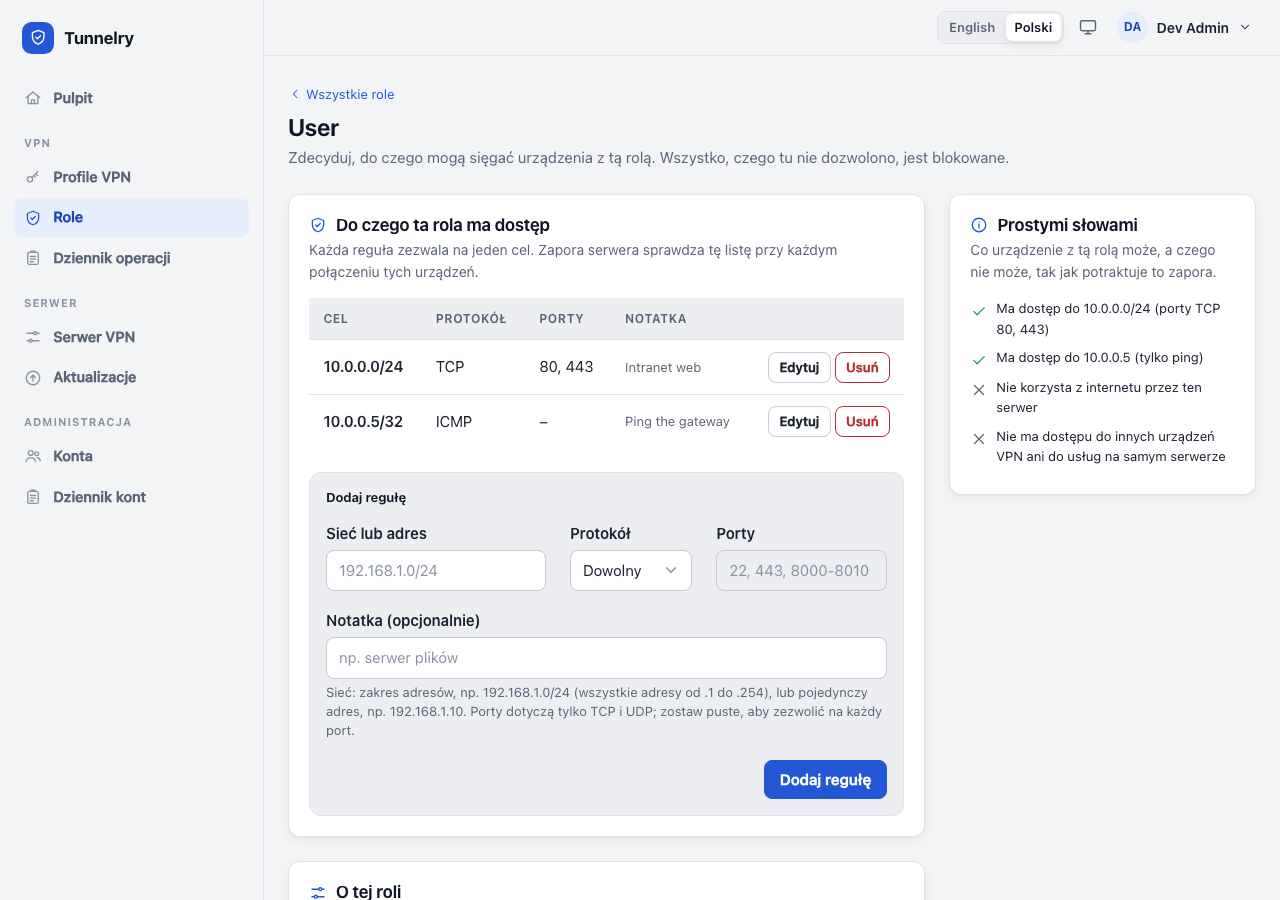Click the Tunnelry shield logo
Viewport: 1280px width, 900px height.
38,38
